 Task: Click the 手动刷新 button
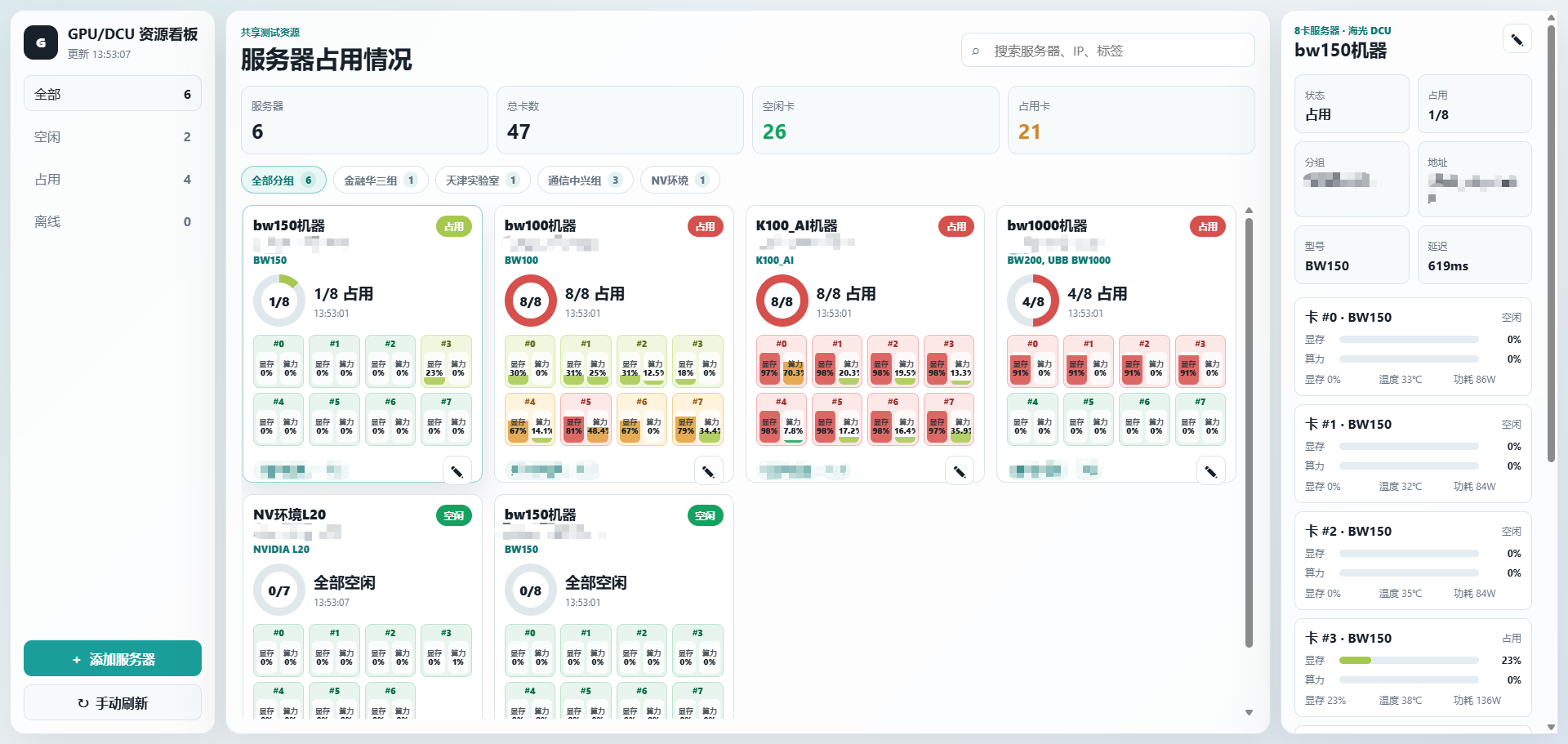(113, 702)
